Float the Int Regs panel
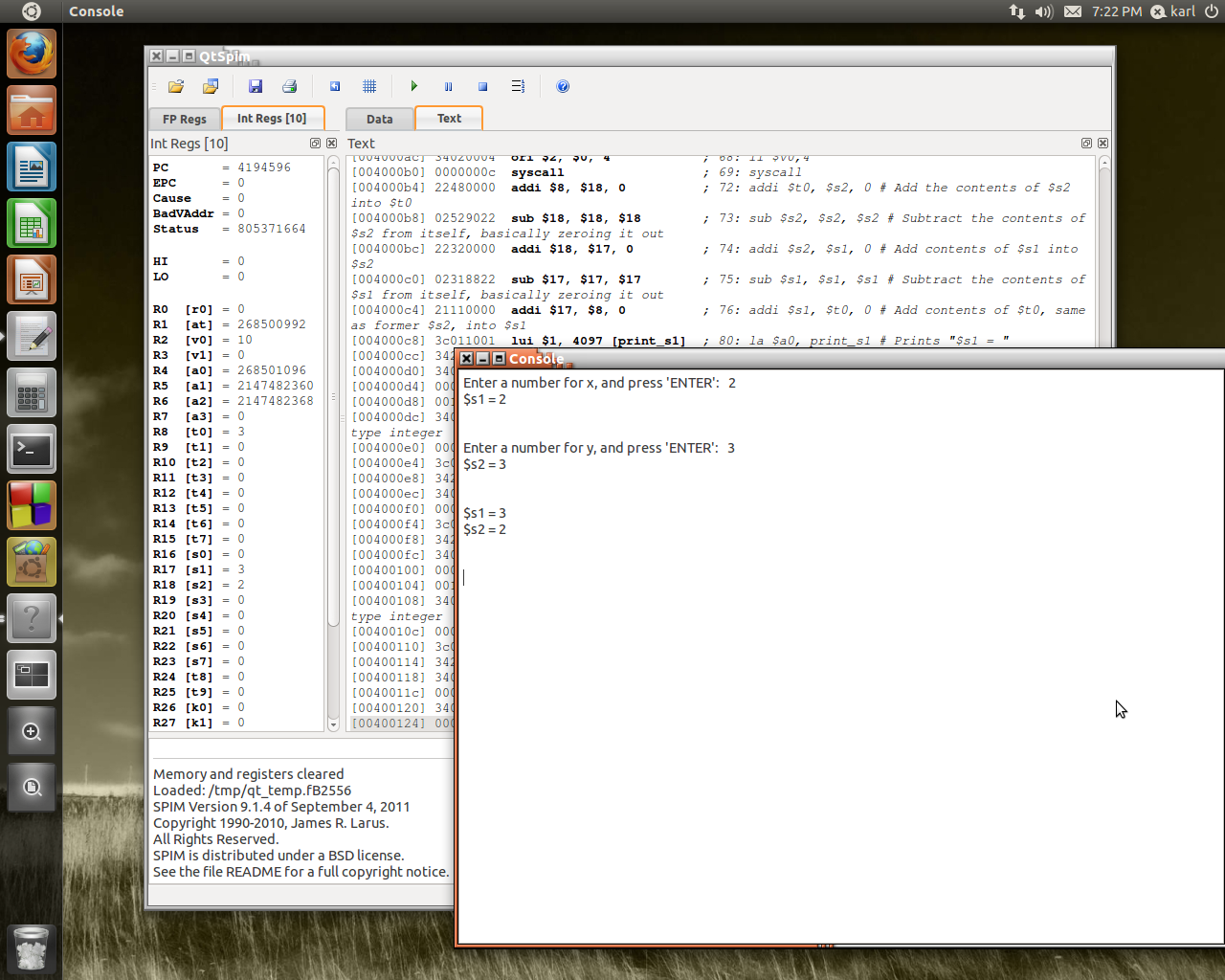The width and height of the screenshot is (1225, 980). [315, 143]
